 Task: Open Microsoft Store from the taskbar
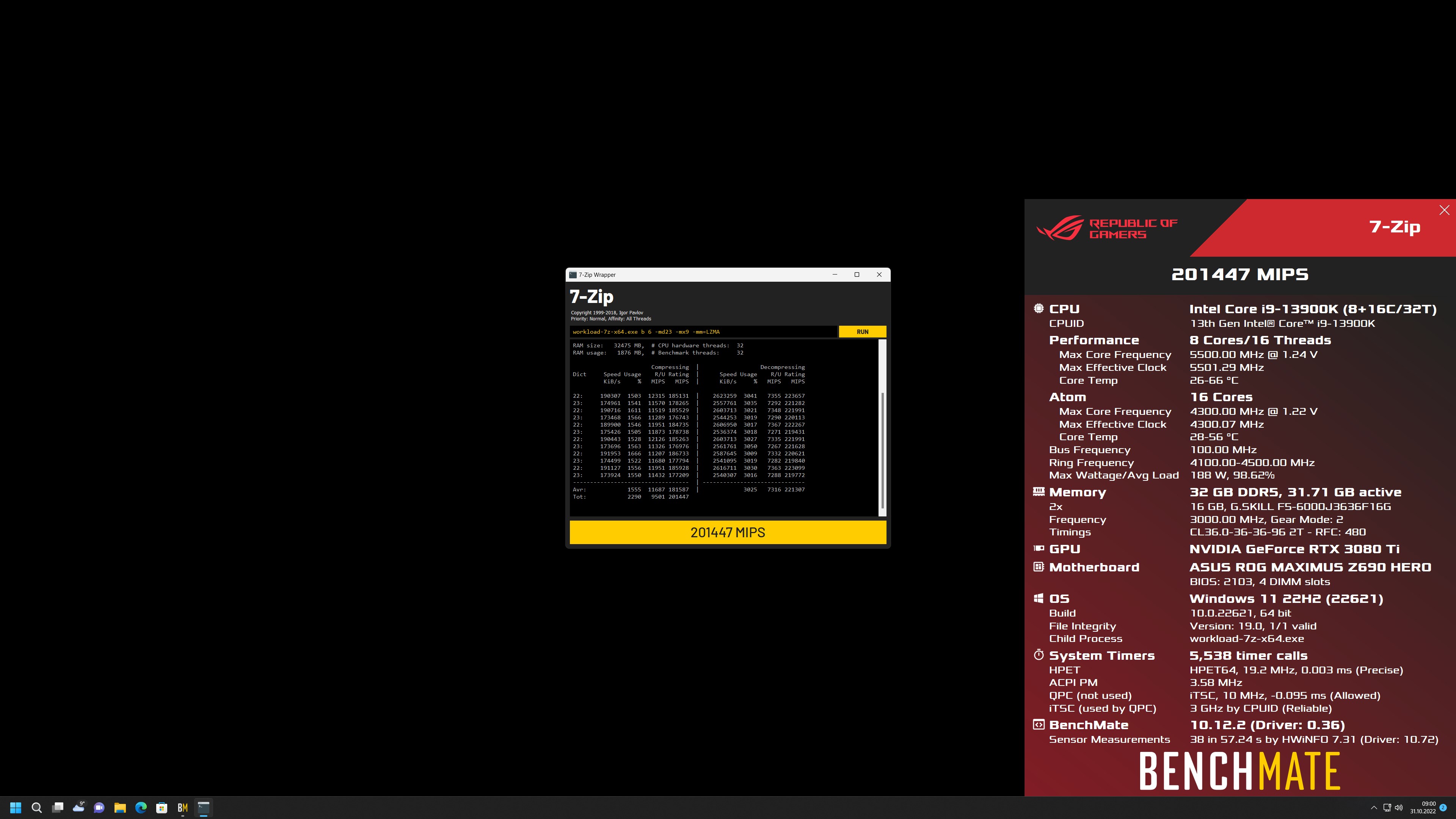pos(162,807)
